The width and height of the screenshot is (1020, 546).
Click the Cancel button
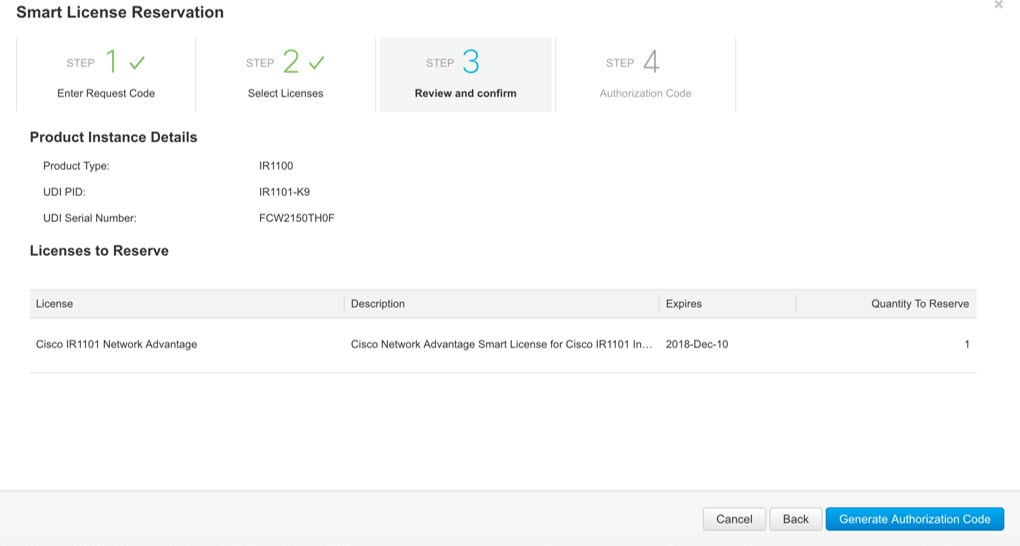734,519
